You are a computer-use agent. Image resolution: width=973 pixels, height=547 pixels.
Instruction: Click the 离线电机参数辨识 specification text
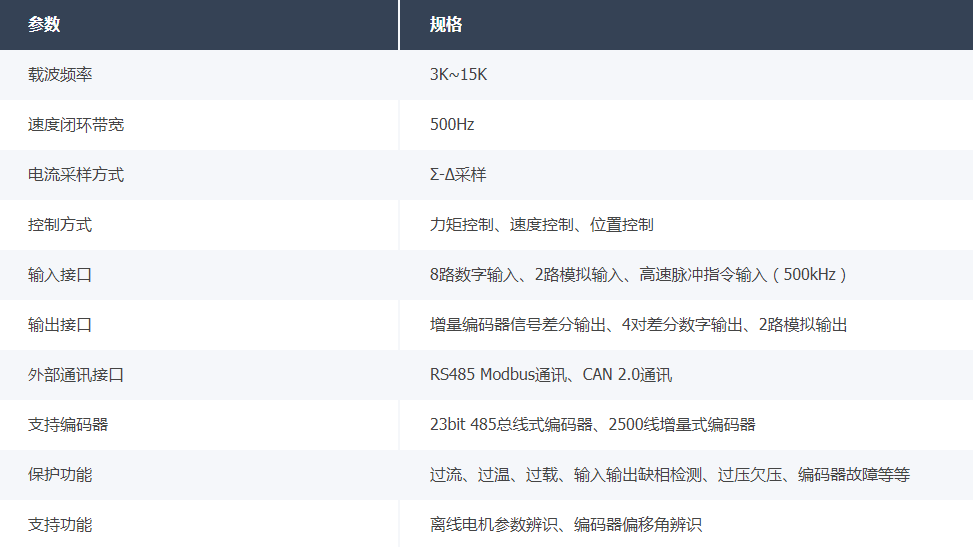[x=494, y=525]
